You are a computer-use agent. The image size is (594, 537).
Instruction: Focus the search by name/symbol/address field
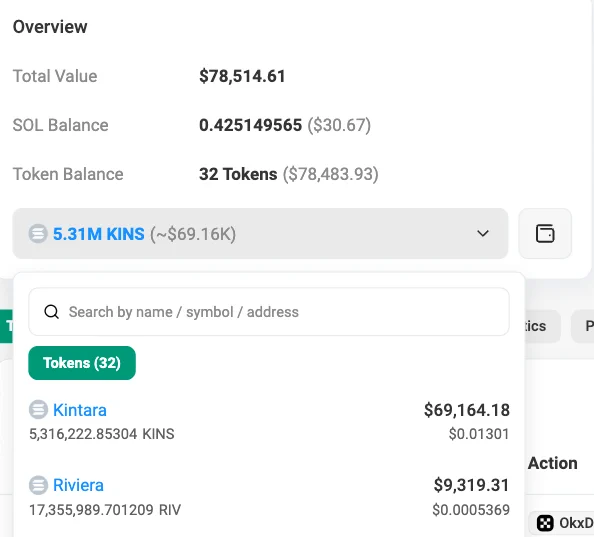click(x=269, y=312)
